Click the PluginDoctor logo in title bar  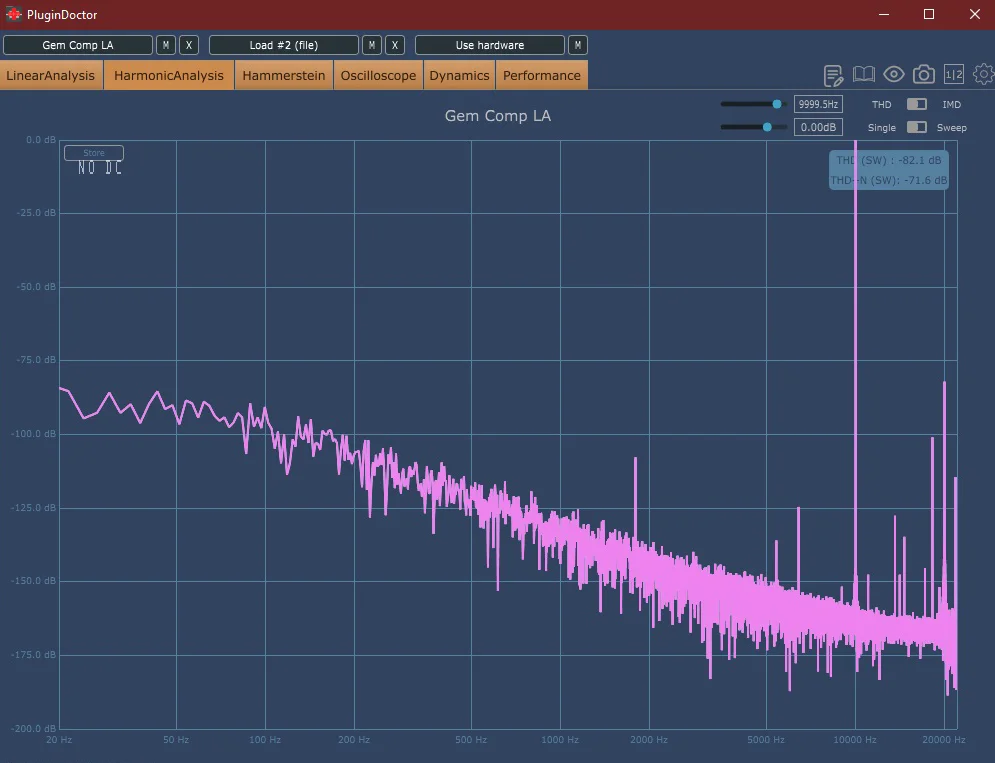coord(13,14)
